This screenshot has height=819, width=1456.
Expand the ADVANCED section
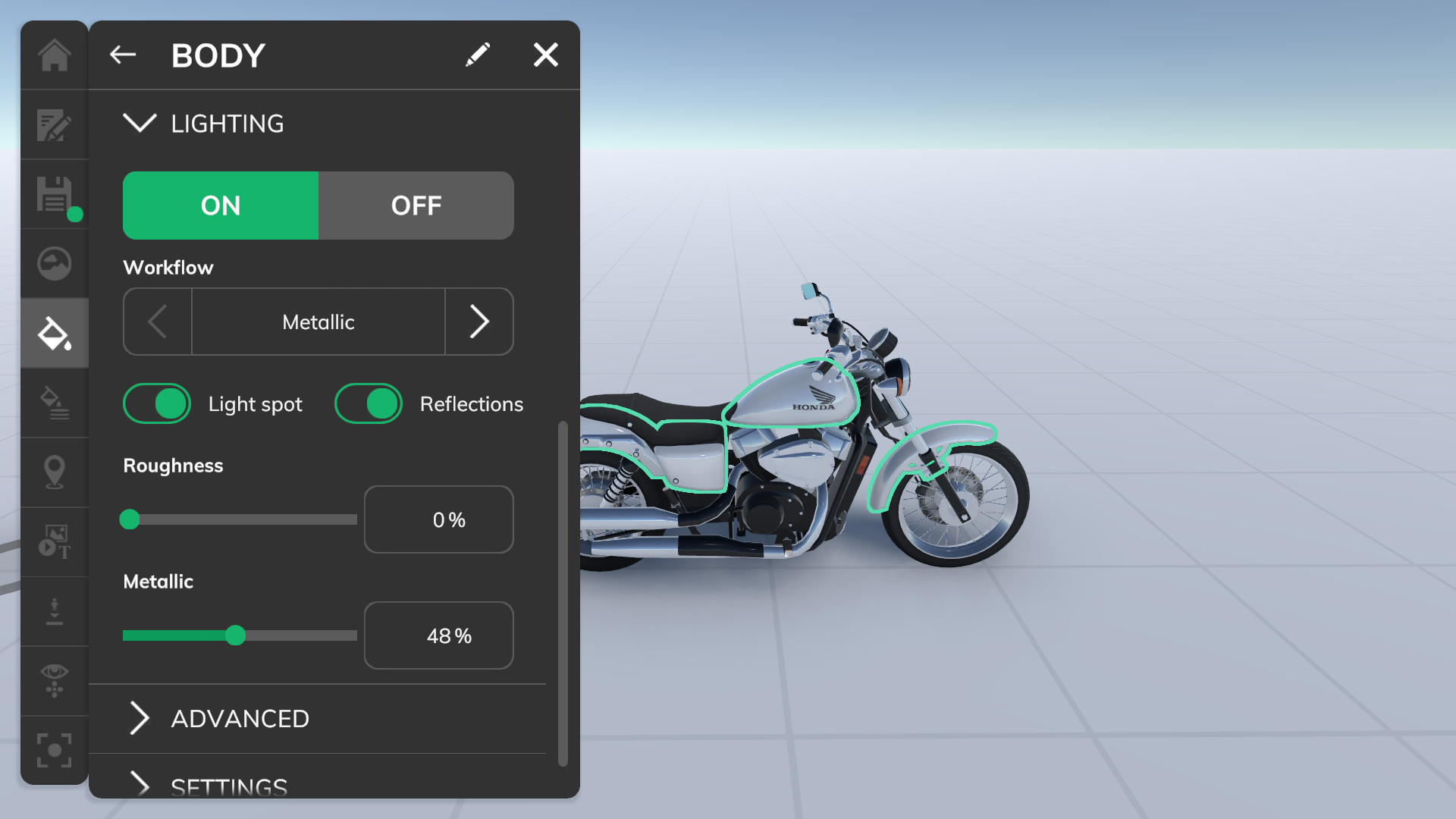pos(140,718)
